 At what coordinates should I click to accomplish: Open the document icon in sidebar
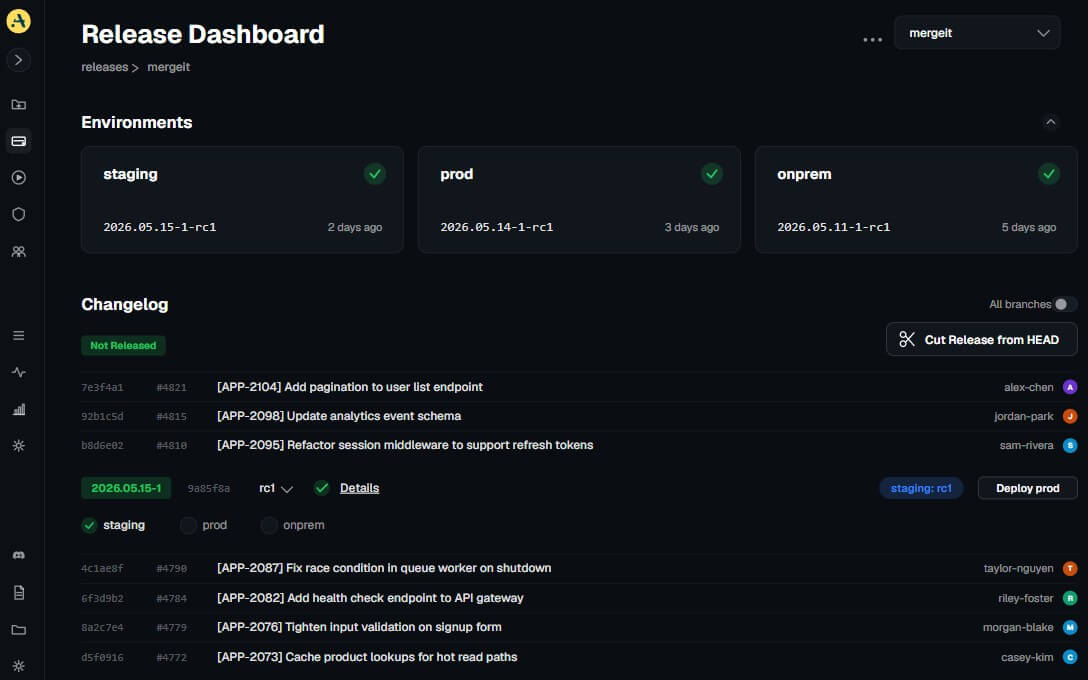click(x=19, y=593)
